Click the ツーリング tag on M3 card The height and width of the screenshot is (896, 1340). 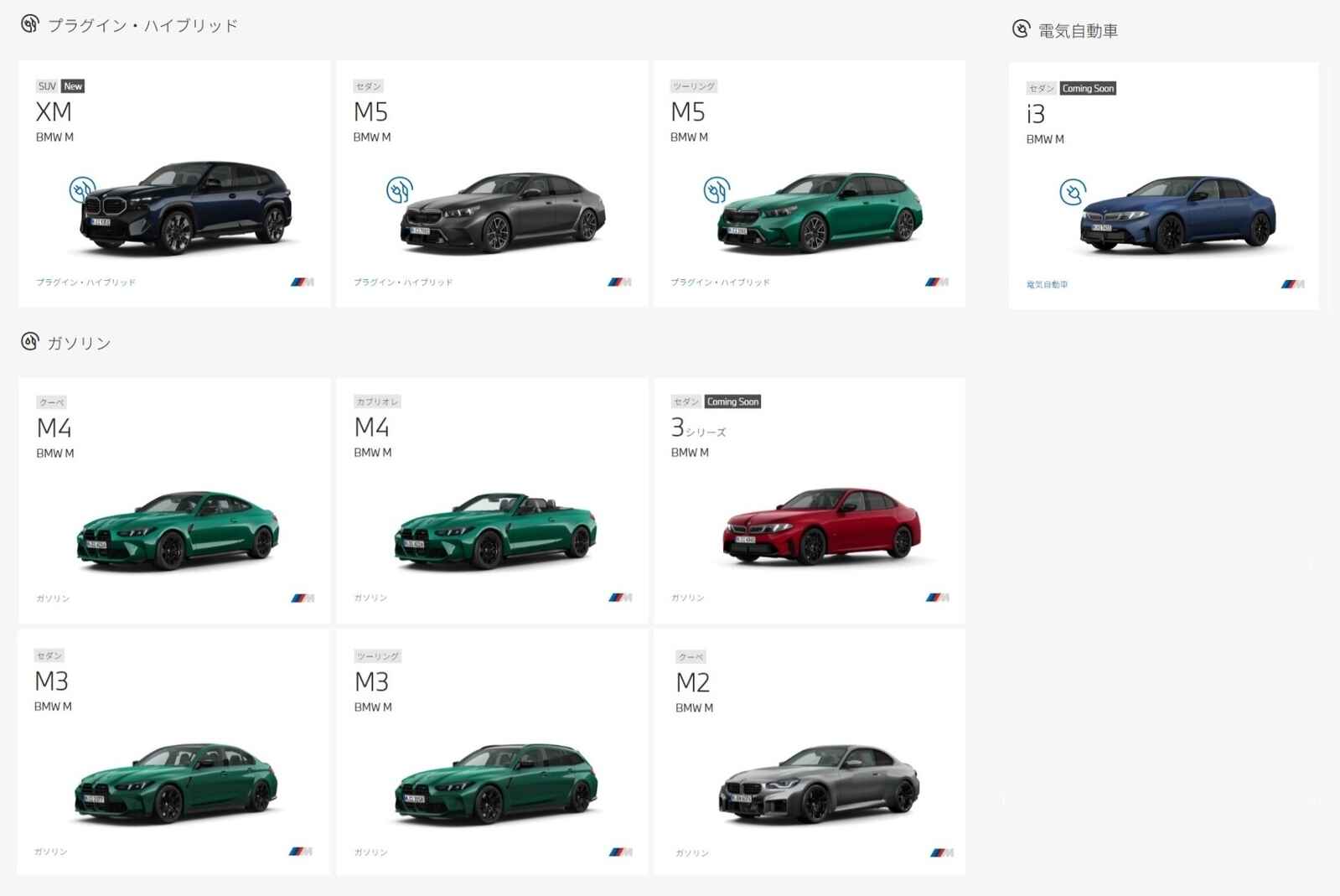coord(377,656)
